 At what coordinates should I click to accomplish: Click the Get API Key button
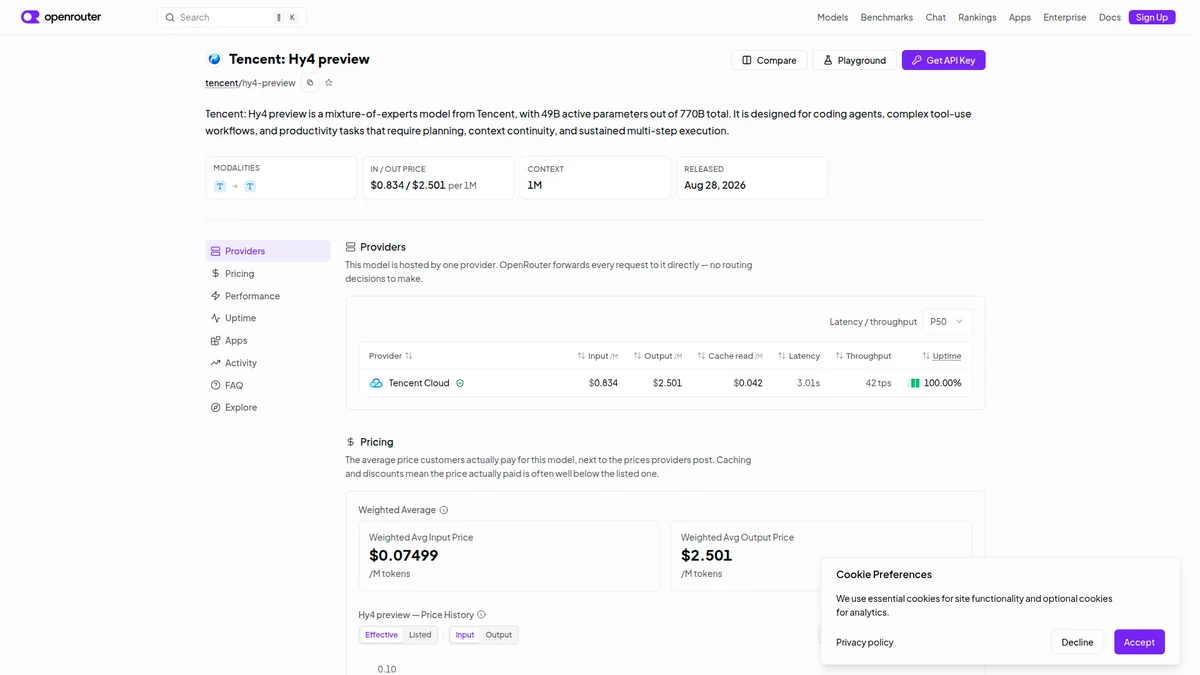(943, 60)
